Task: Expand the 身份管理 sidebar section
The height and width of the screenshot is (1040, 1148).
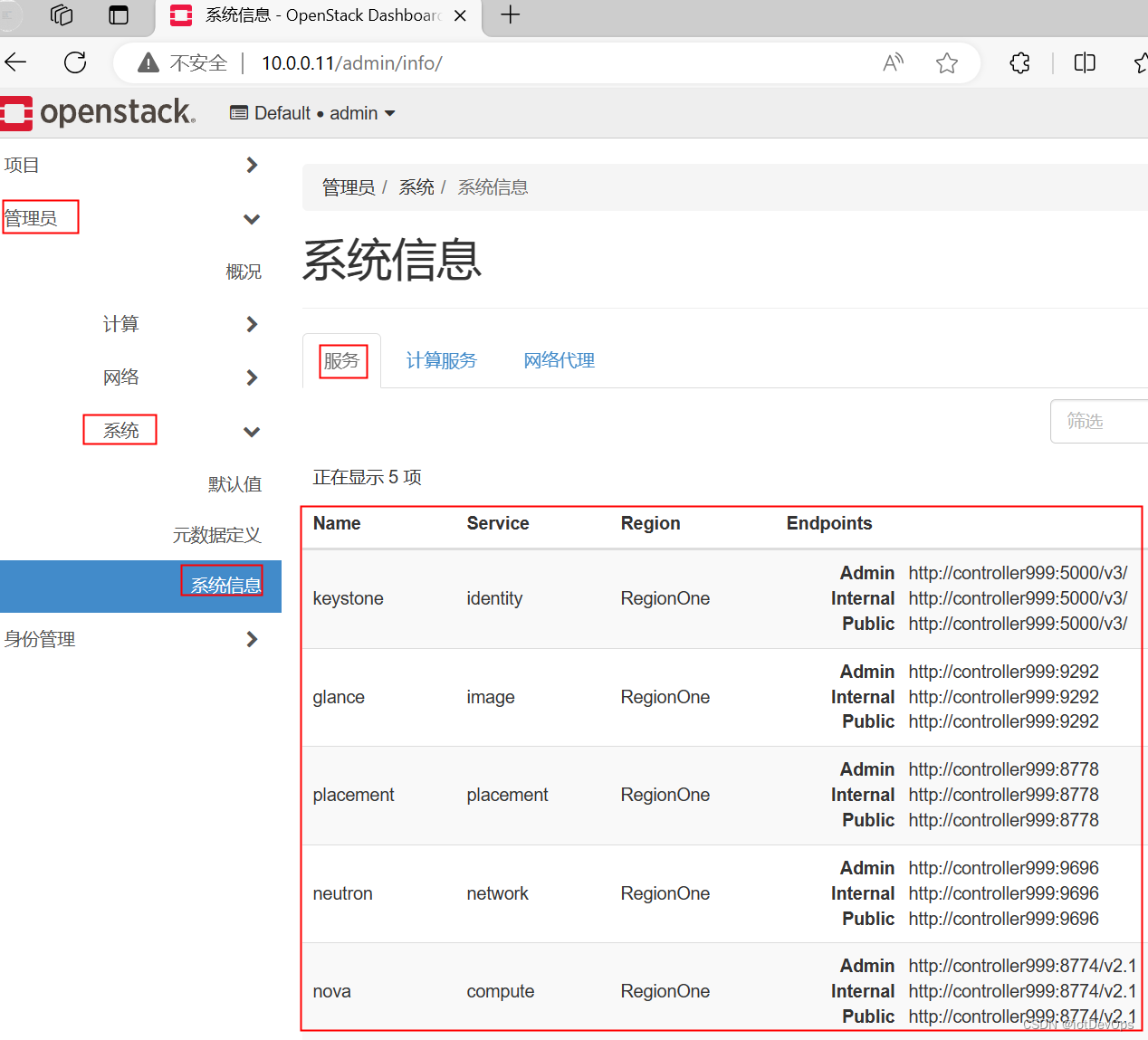Action: coord(130,639)
